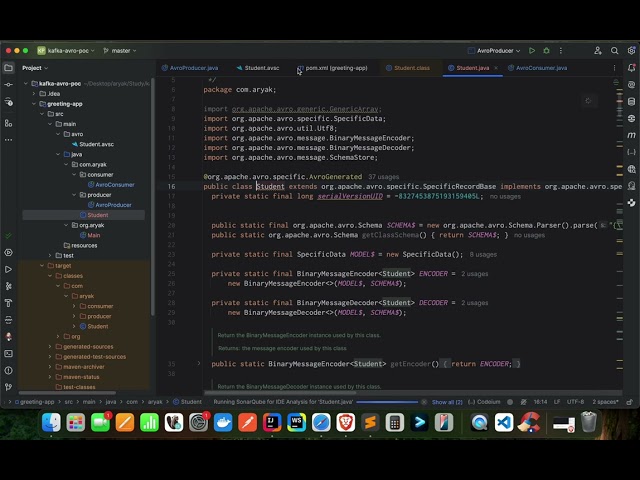This screenshot has height=480, width=640.
Task: Run the AvroProducer configuration
Action: pos(532,50)
